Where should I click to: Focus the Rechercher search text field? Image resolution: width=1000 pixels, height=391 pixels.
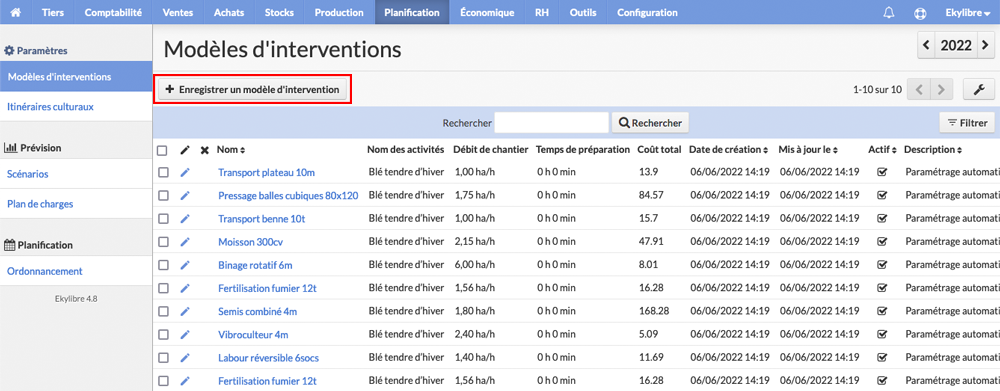[552, 122]
